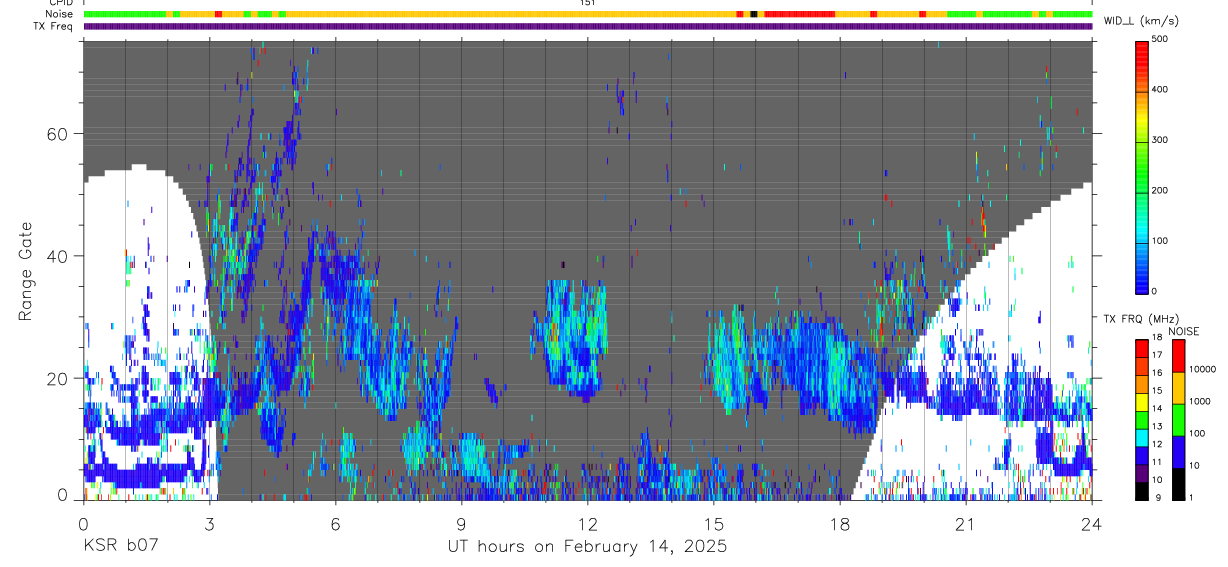Click the '21' UT hour x-axis tick
This screenshot has height=567, width=1228.
[965, 522]
